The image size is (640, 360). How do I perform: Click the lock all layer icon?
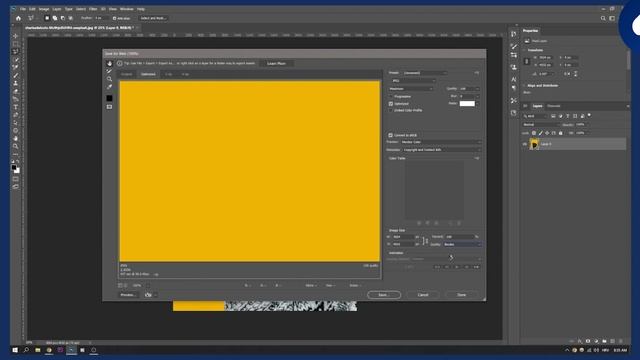coord(560,133)
